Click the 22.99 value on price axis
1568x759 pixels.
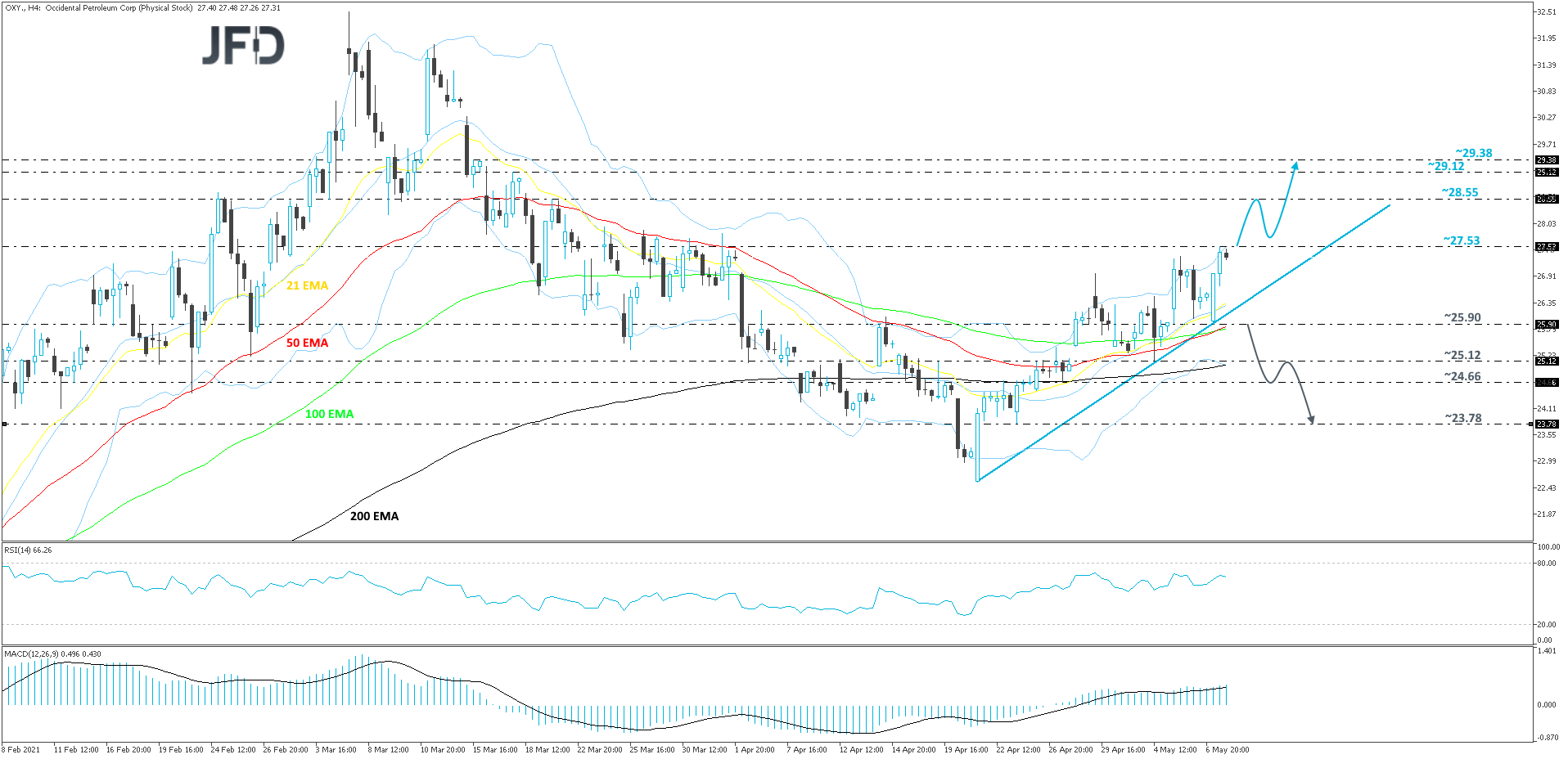click(x=1546, y=461)
